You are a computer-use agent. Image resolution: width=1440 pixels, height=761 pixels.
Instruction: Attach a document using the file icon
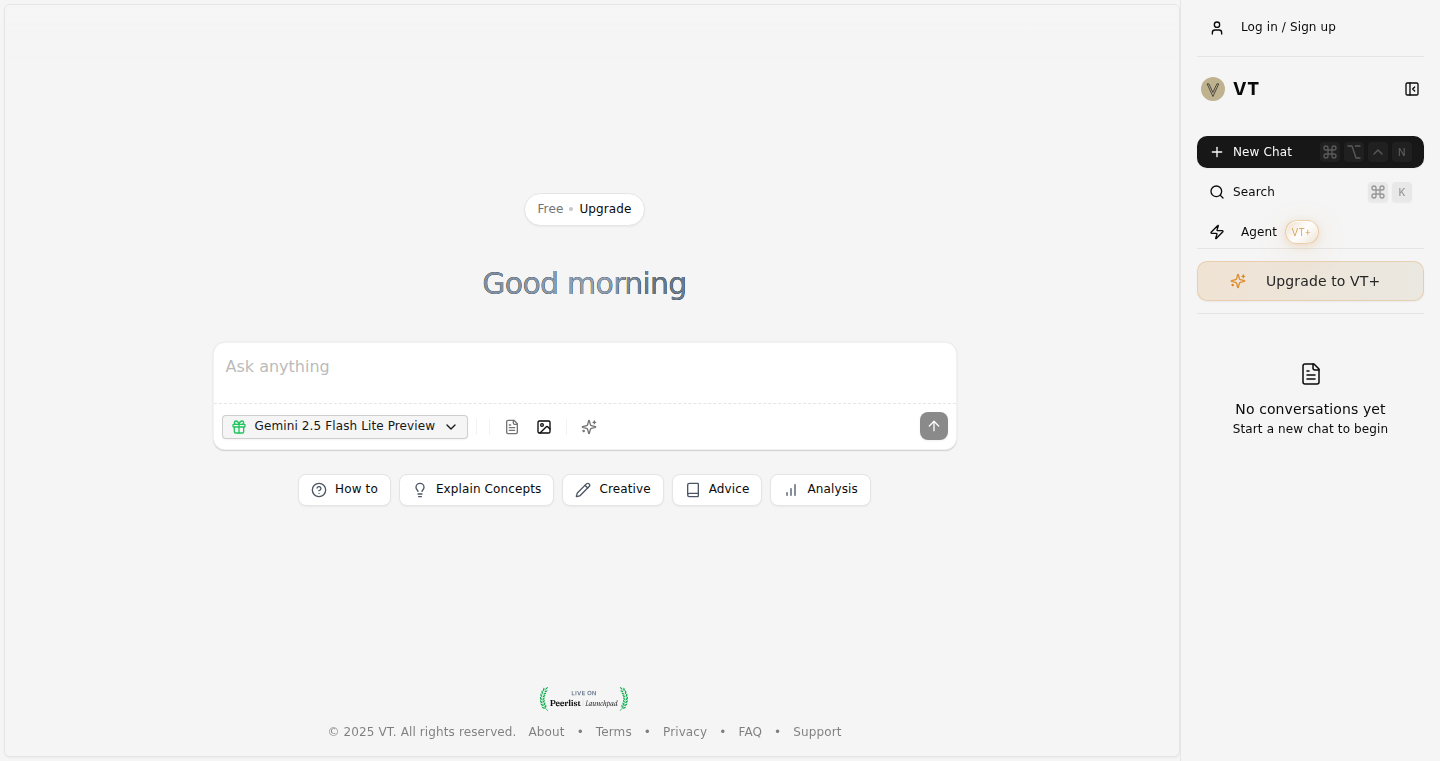click(x=512, y=427)
